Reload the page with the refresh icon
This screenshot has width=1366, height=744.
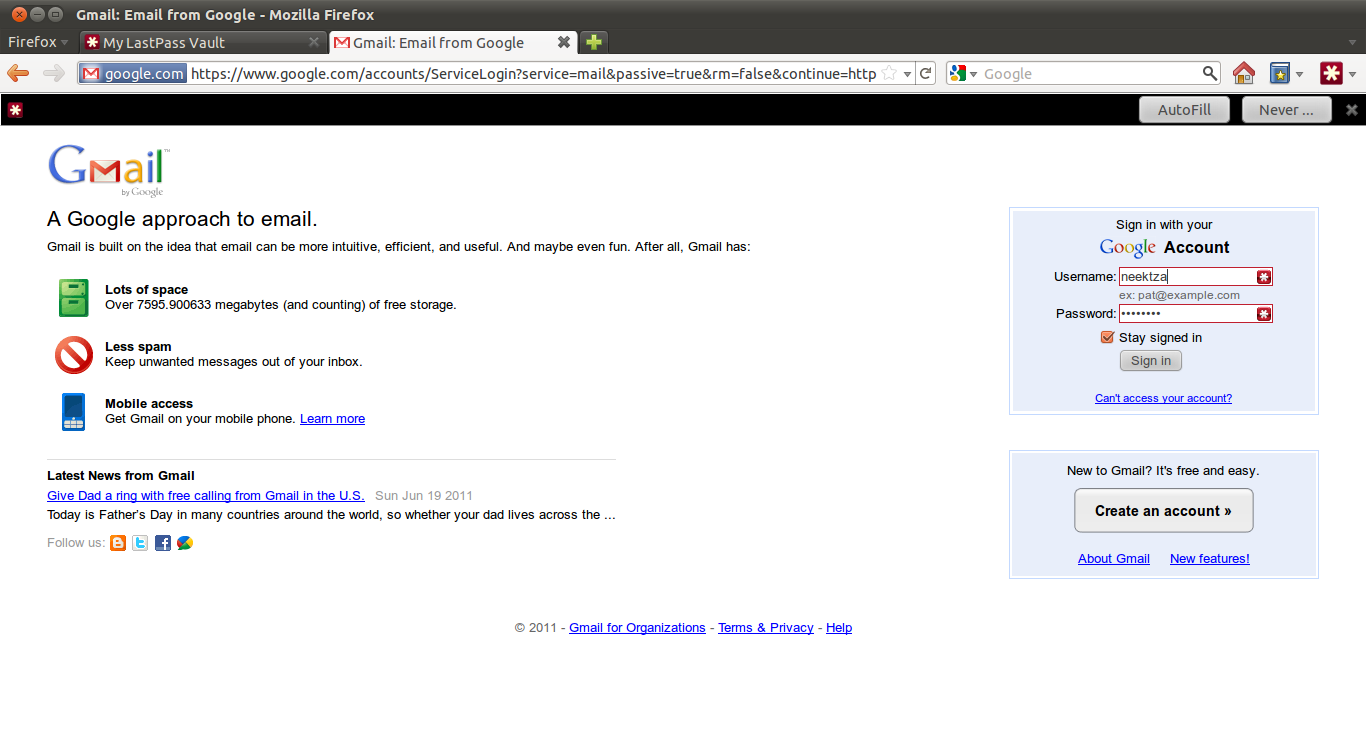click(926, 73)
